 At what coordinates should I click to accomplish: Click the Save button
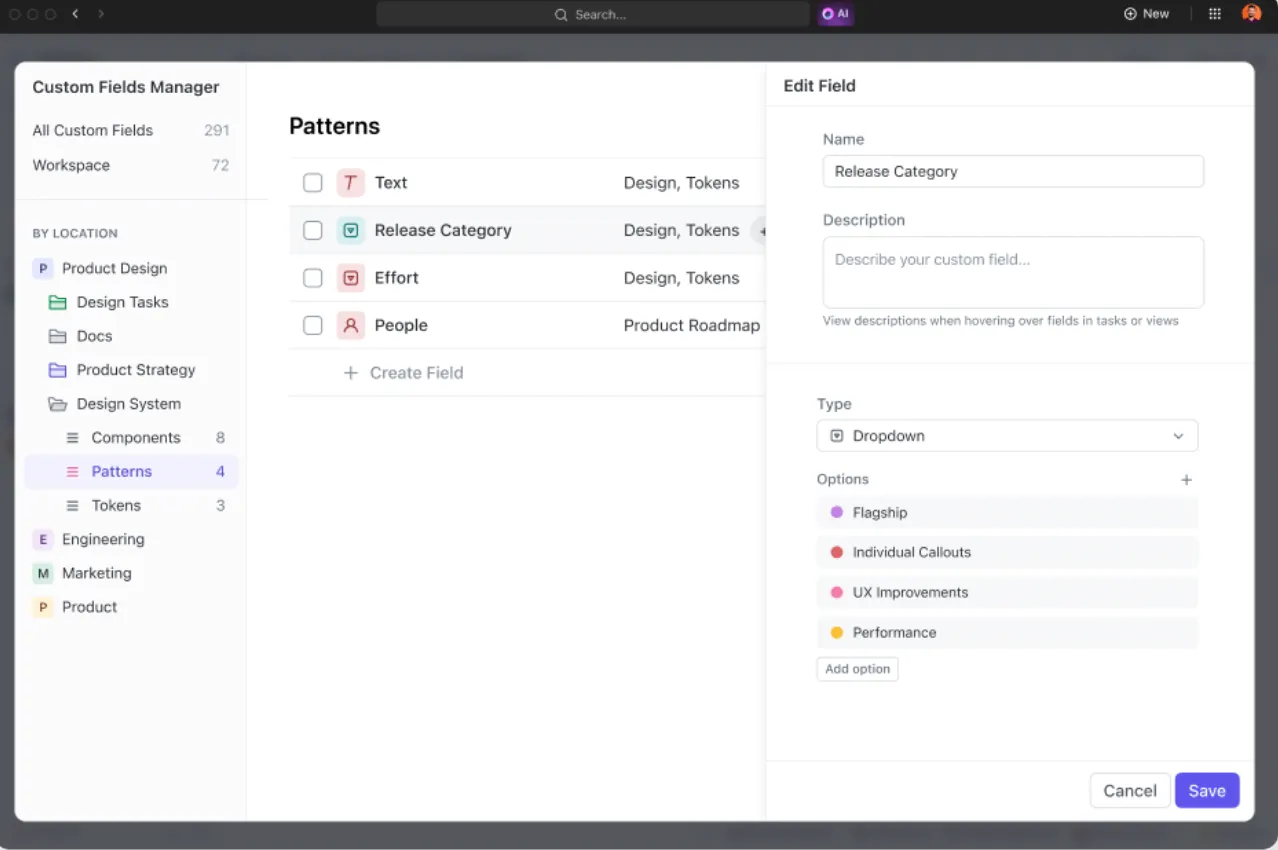click(1207, 790)
